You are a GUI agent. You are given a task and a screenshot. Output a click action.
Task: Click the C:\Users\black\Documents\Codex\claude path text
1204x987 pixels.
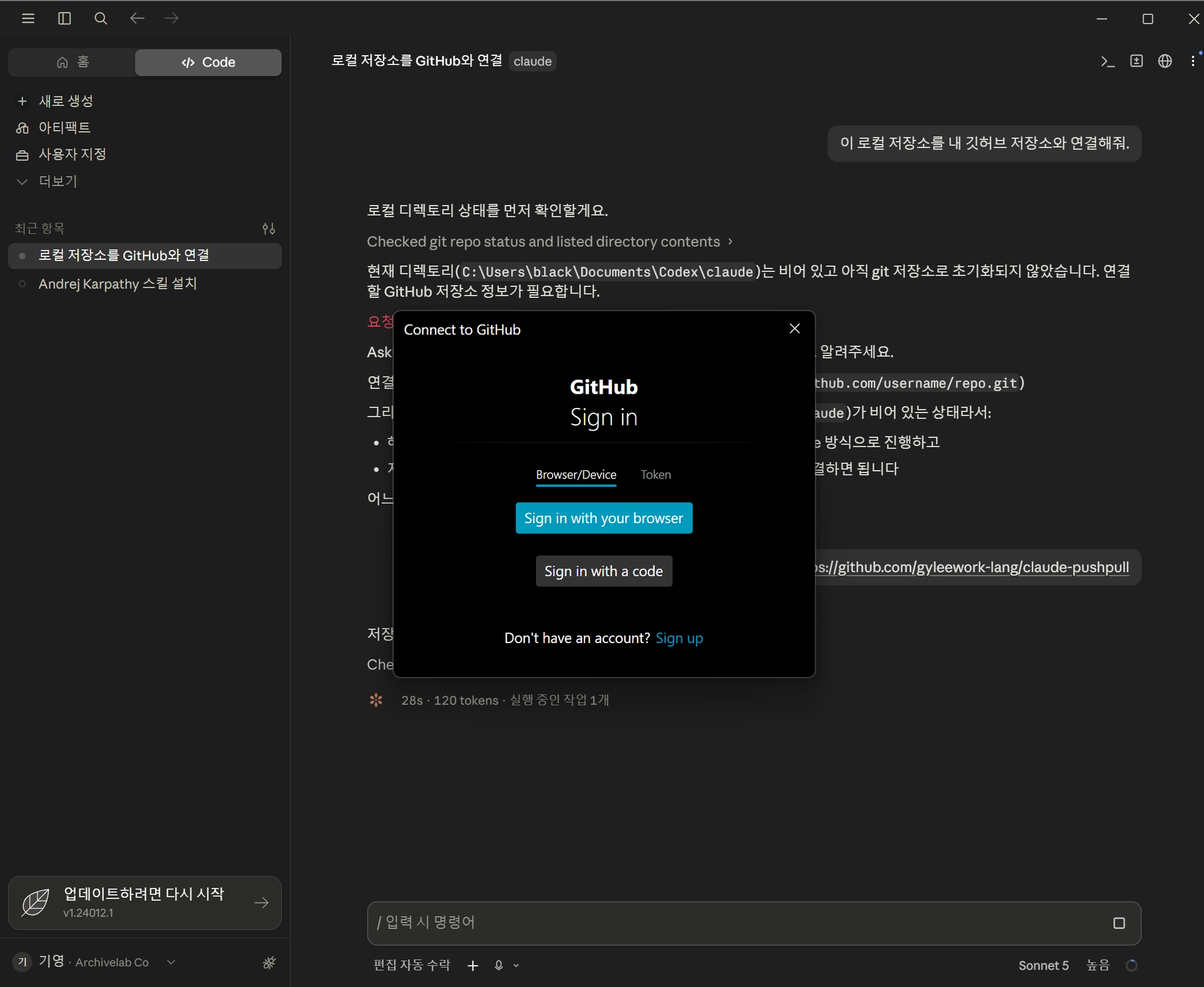(607, 272)
